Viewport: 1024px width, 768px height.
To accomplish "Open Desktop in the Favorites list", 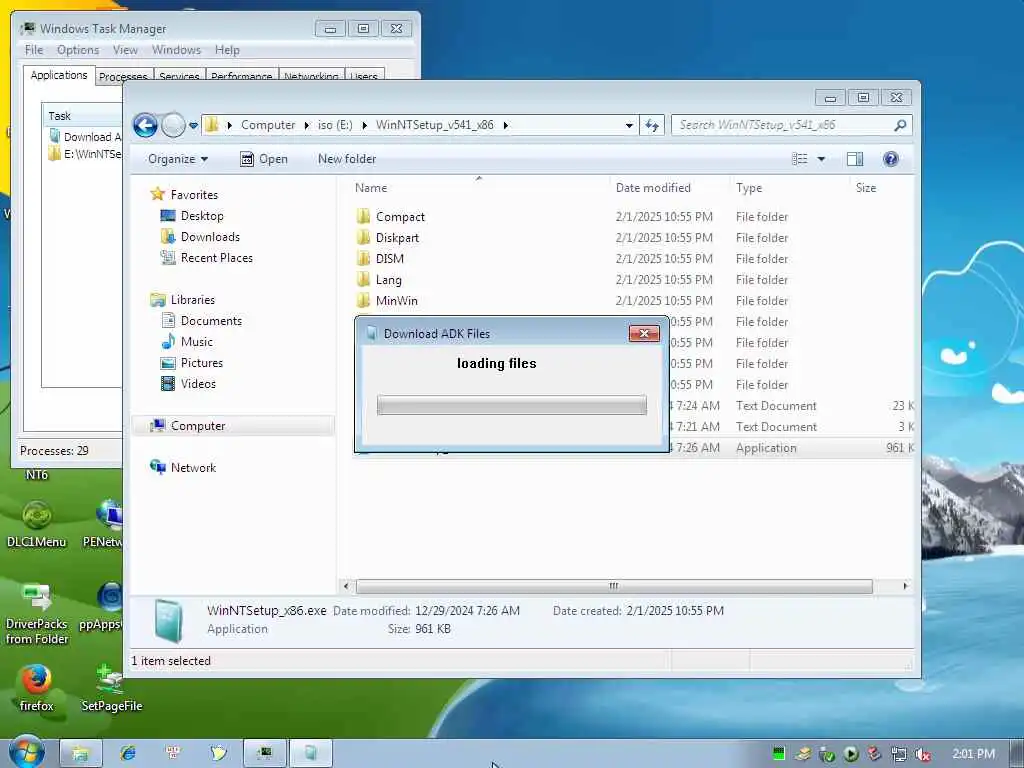I will tap(202, 216).
